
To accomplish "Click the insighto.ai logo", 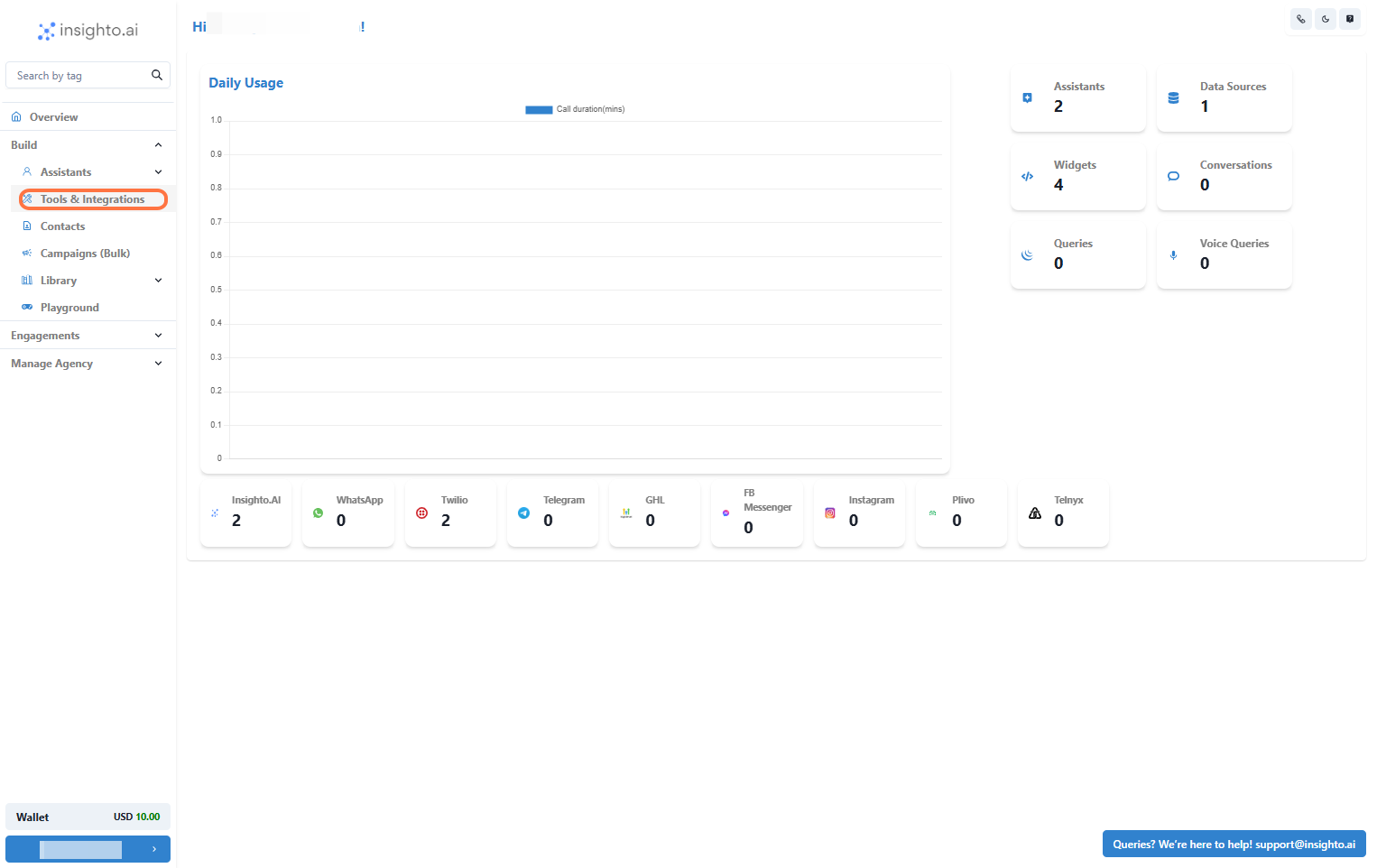I will (88, 31).
